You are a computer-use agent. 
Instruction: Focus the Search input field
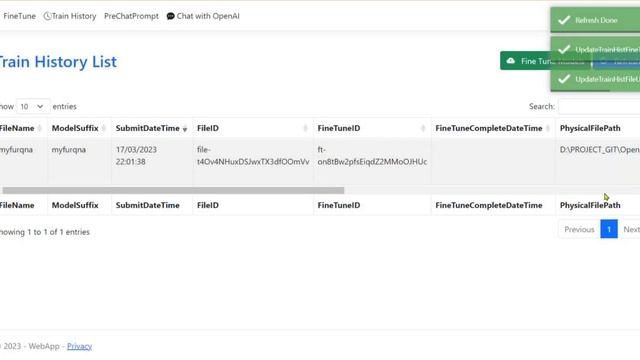click(x=599, y=107)
